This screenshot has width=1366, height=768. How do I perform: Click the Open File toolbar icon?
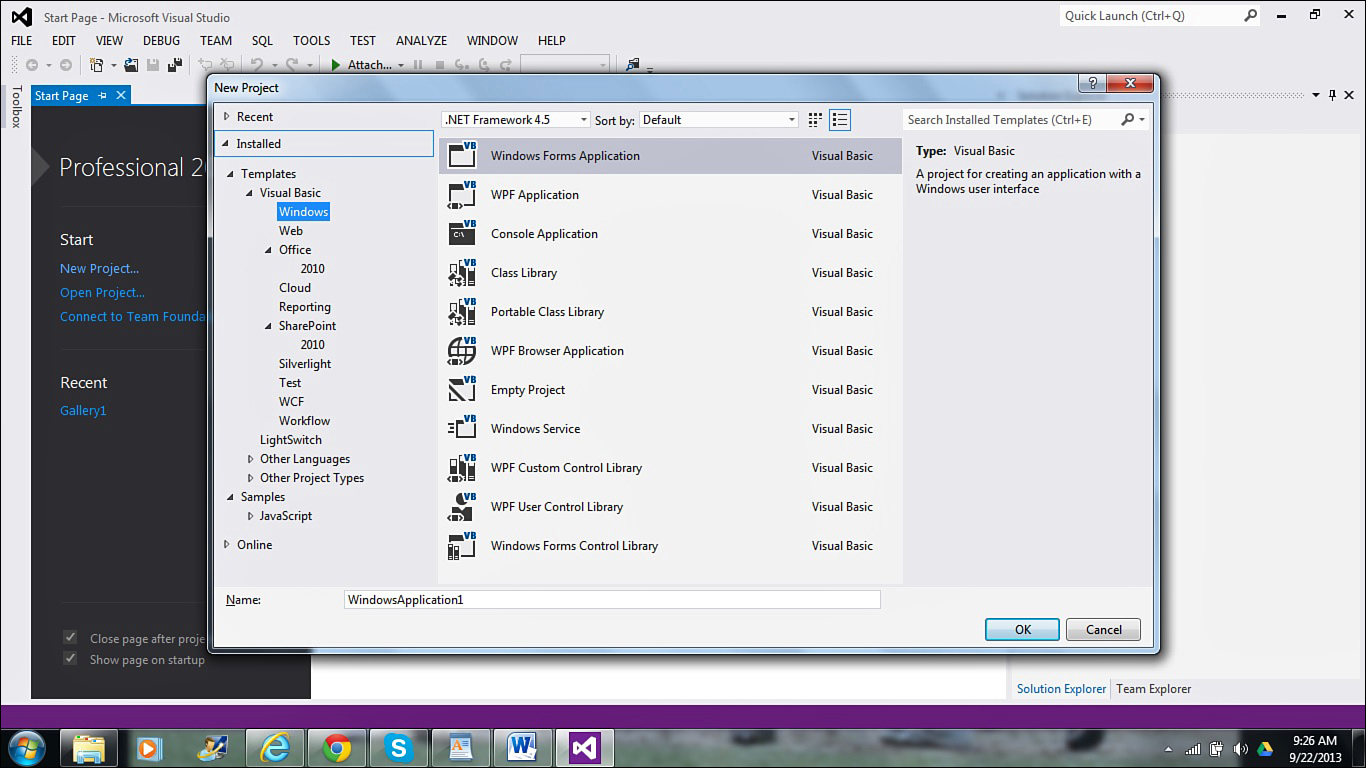[x=131, y=65]
